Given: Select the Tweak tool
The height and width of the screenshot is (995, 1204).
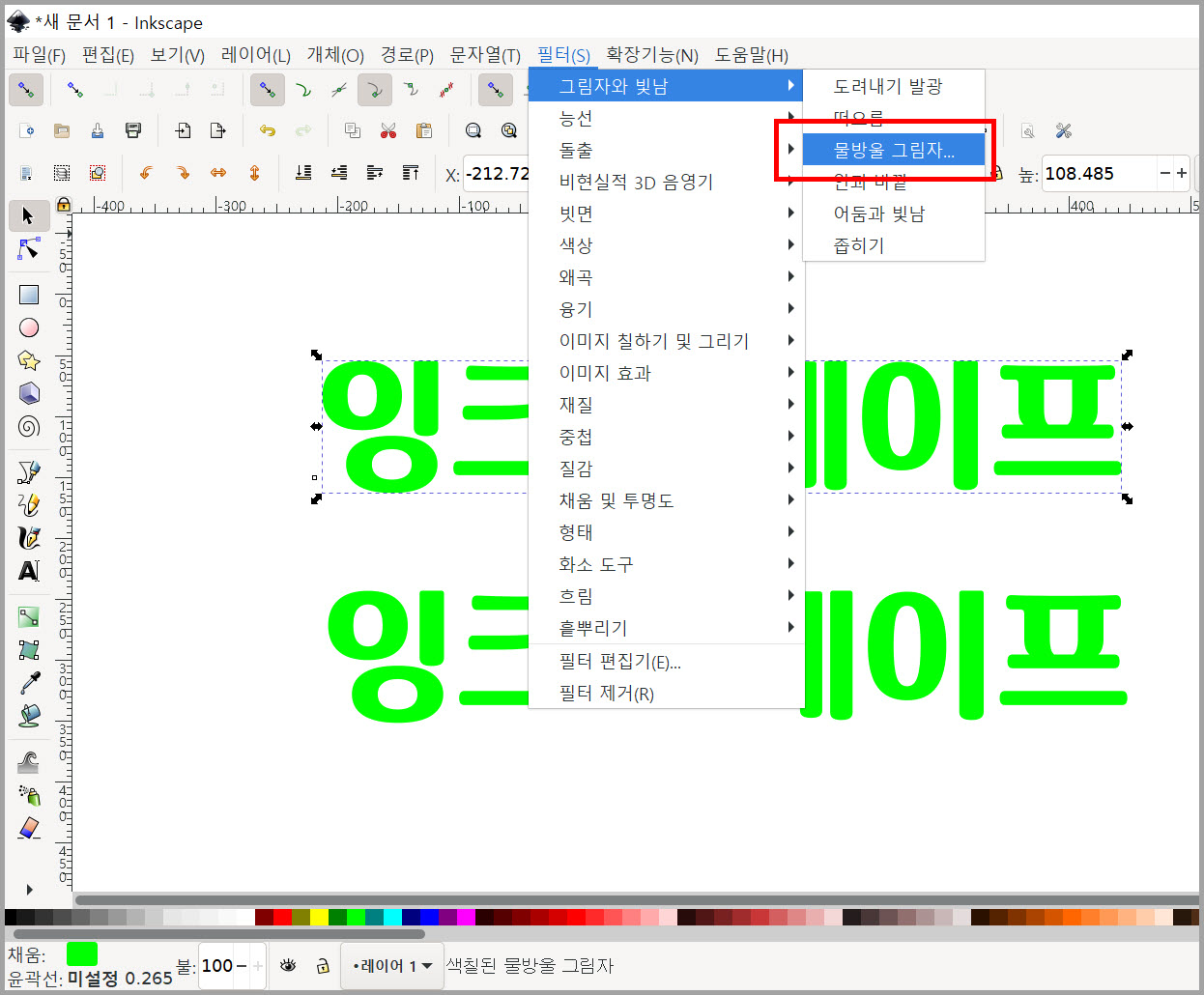Looking at the screenshot, I should point(29,762).
